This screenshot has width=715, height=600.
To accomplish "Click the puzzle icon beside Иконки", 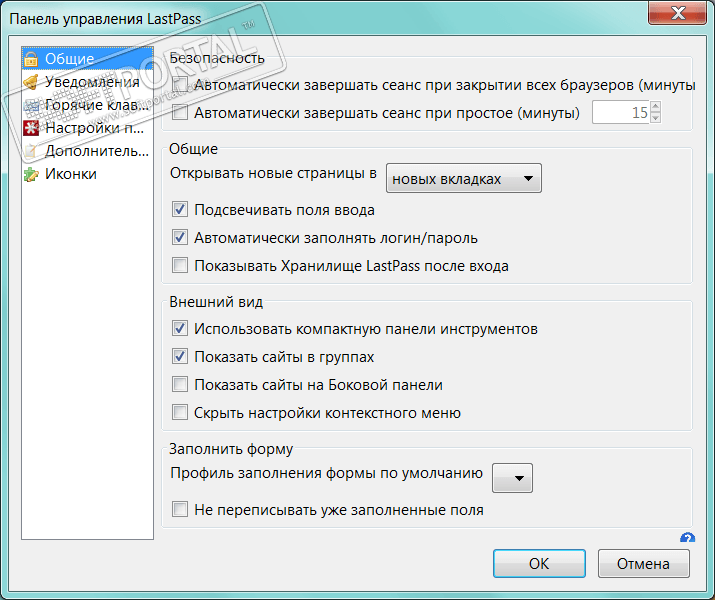I will pyautogui.click(x=31, y=174).
